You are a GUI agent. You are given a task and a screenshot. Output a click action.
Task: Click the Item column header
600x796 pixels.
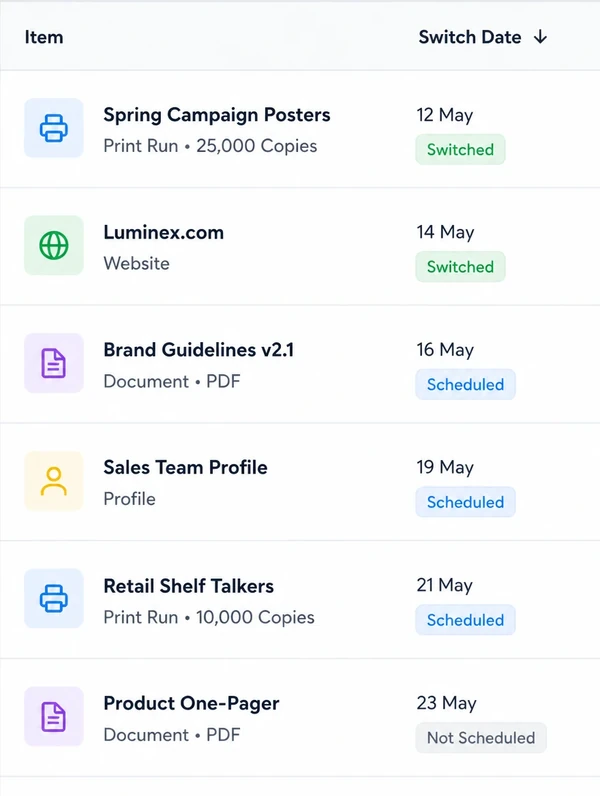click(44, 37)
